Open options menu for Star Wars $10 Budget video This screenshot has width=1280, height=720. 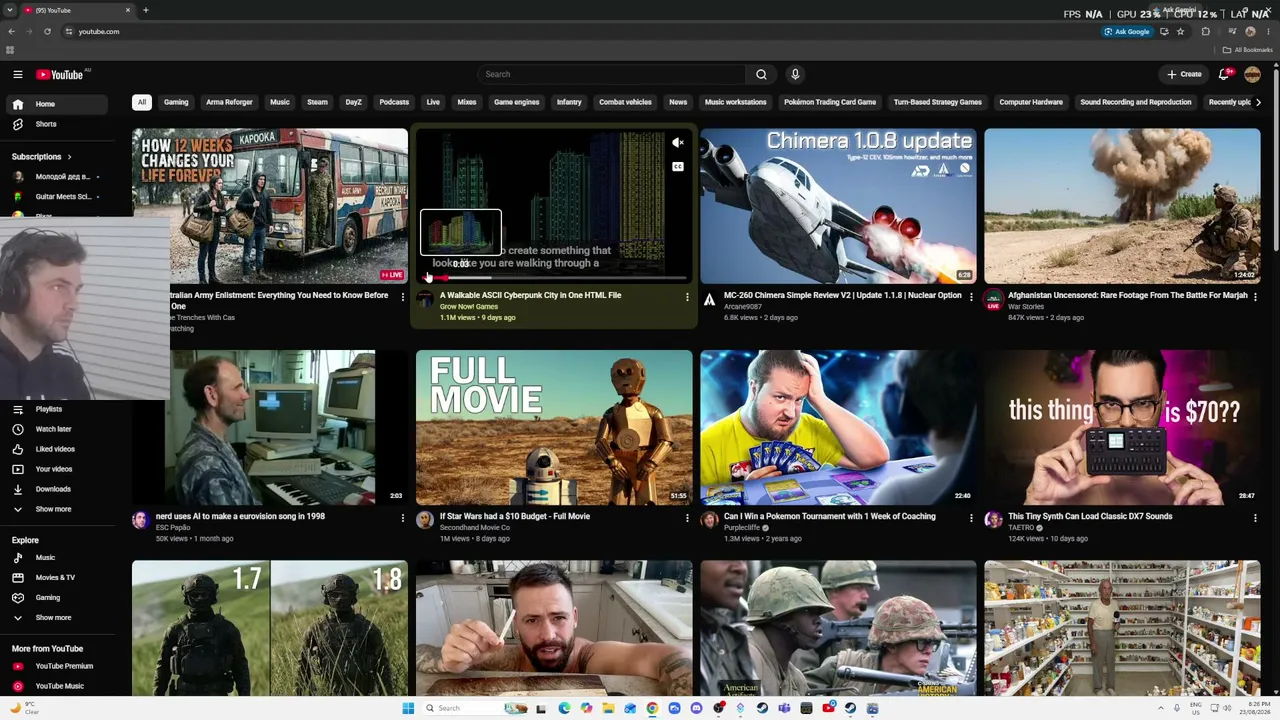pyautogui.click(x=687, y=518)
